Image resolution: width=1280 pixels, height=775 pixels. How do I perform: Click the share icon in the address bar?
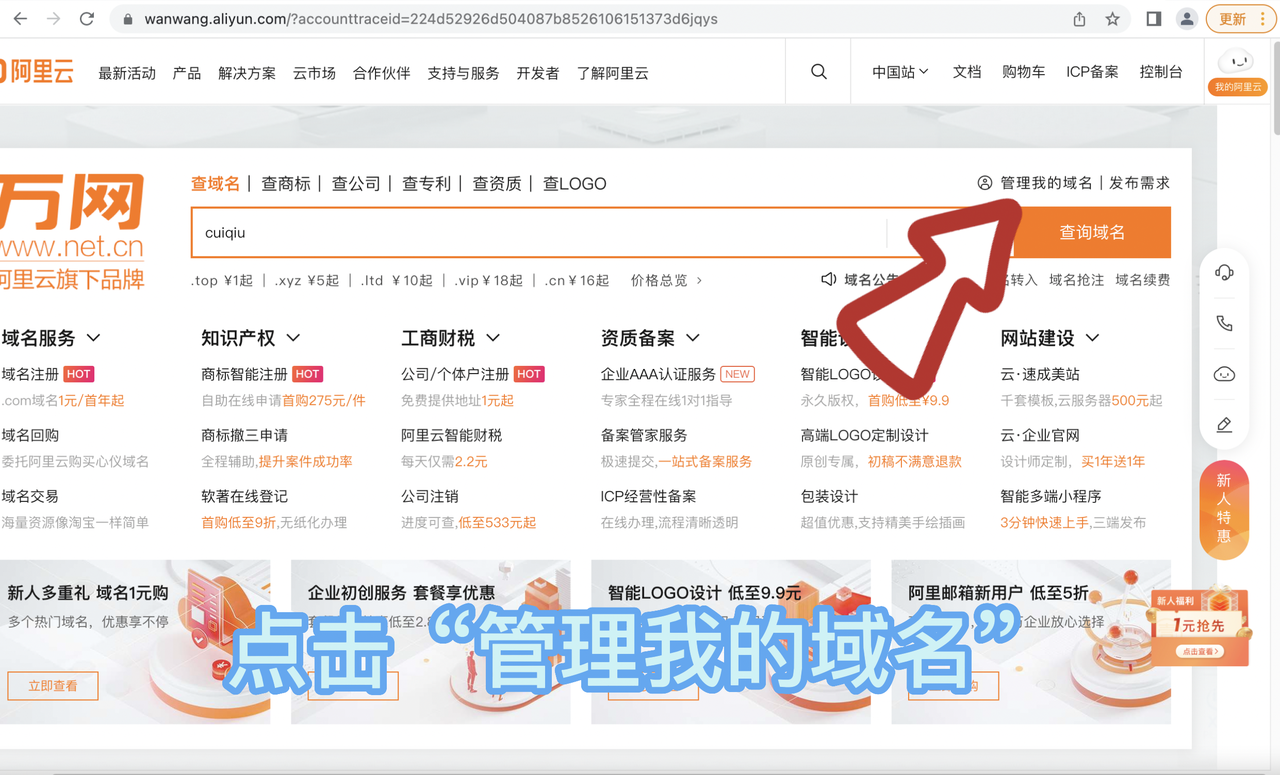click(1079, 19)
